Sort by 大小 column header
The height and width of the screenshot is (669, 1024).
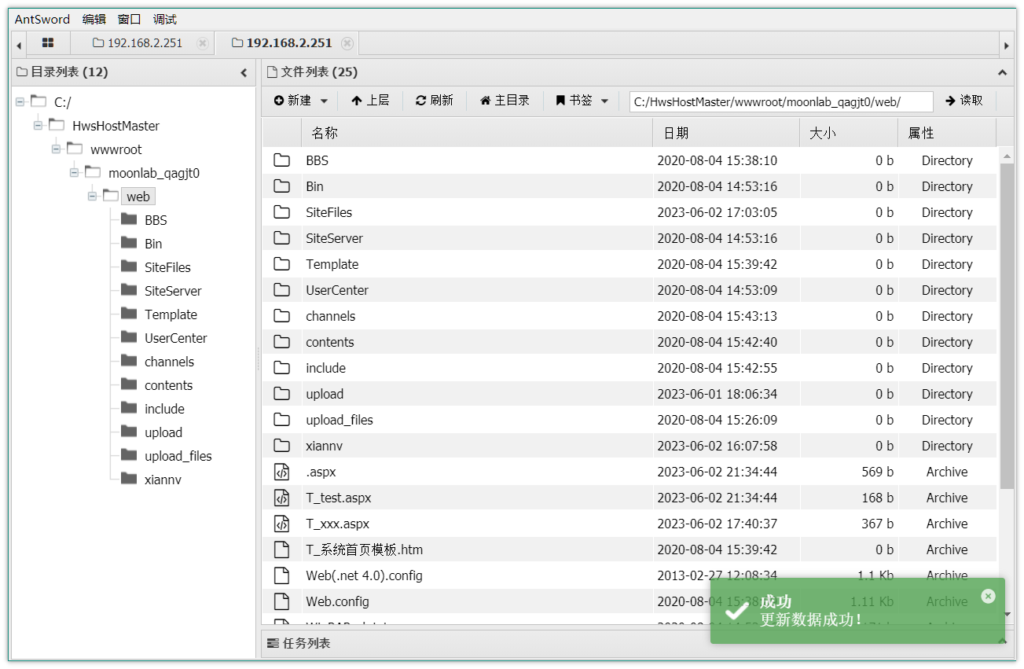point(849,133)
